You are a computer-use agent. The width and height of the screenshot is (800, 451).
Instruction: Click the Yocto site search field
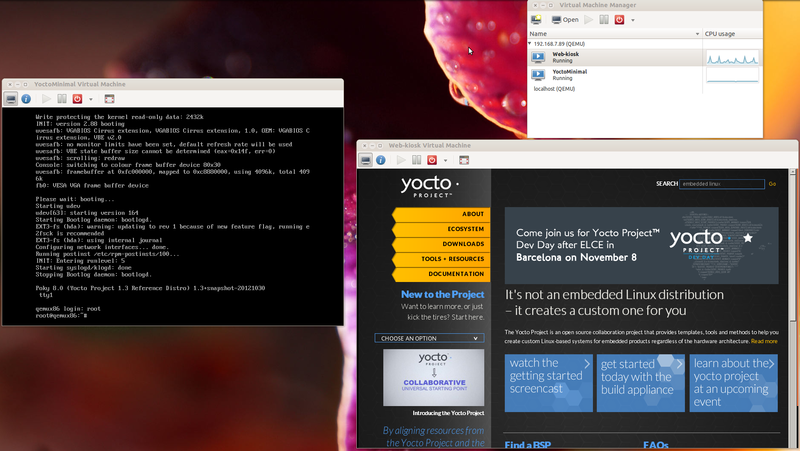click(x=721, y=184)
